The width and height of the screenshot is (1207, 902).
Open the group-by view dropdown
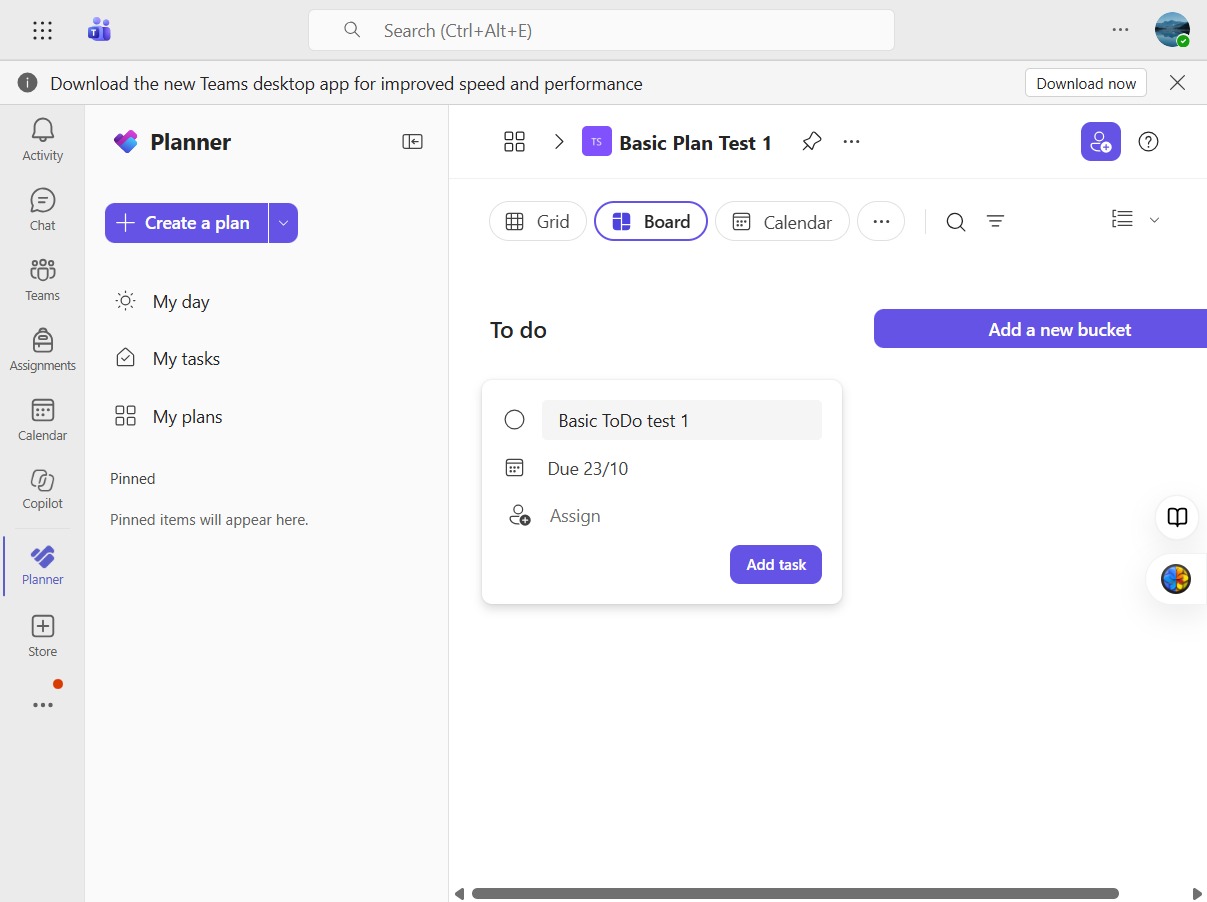[x=1136, y=220]
